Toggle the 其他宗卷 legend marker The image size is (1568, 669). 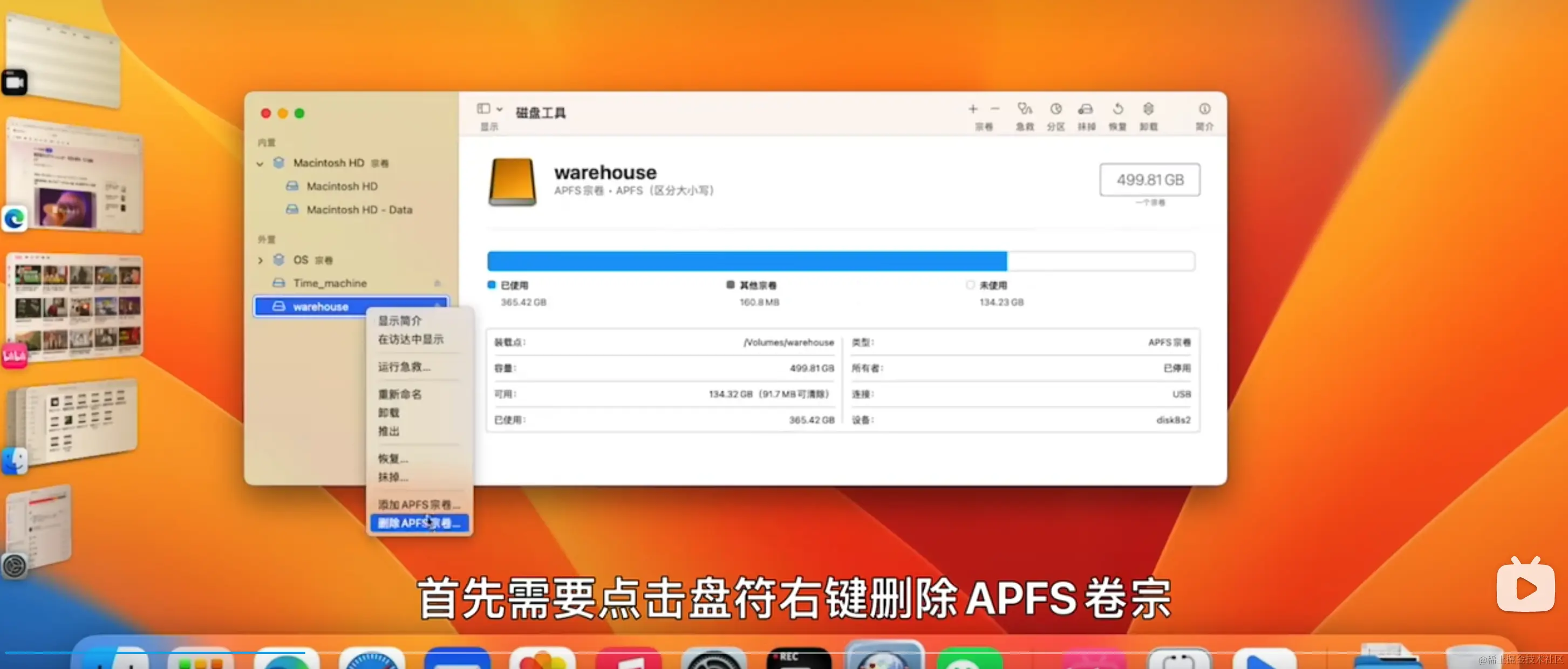point(731,284)
